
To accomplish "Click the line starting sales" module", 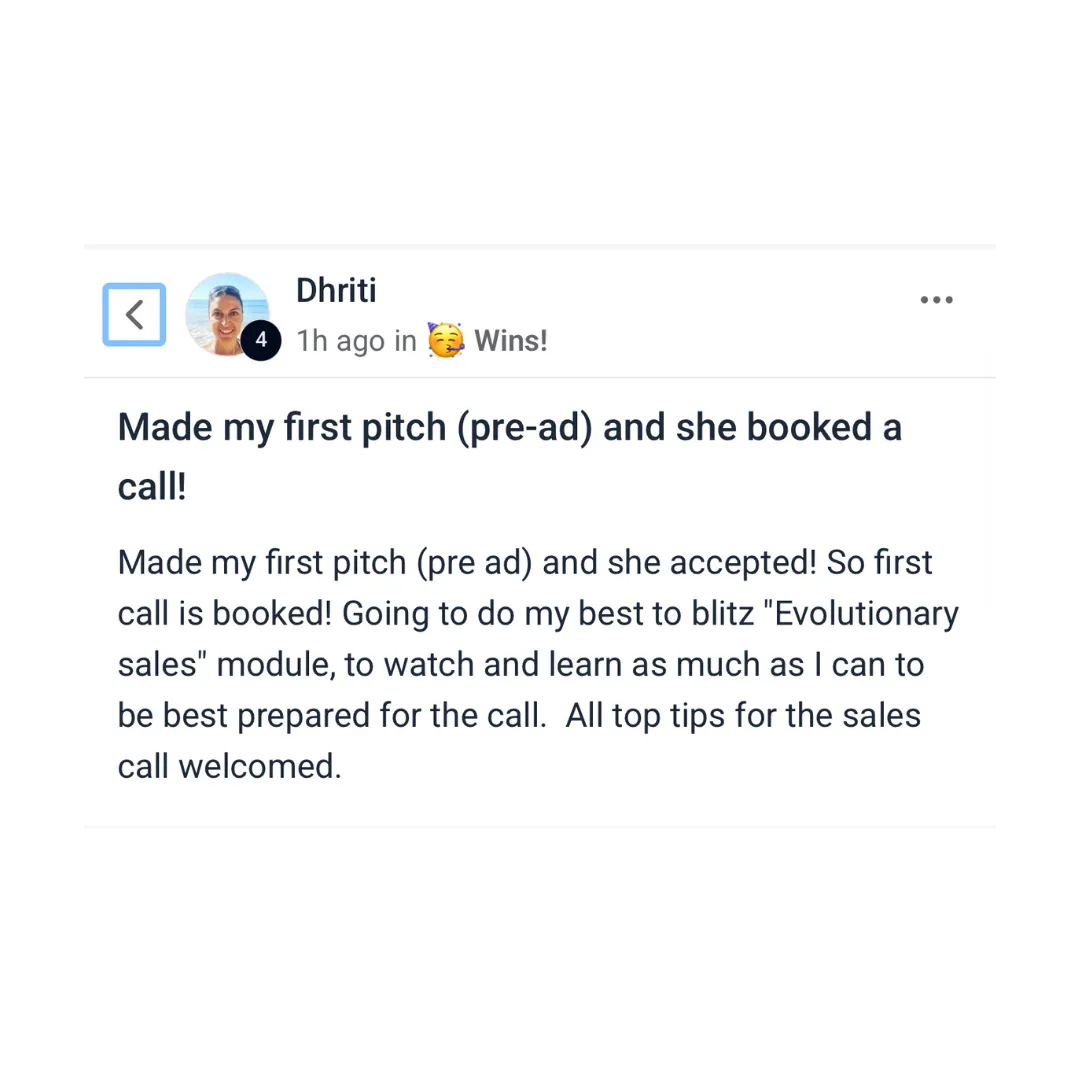I will click(521, 665).
